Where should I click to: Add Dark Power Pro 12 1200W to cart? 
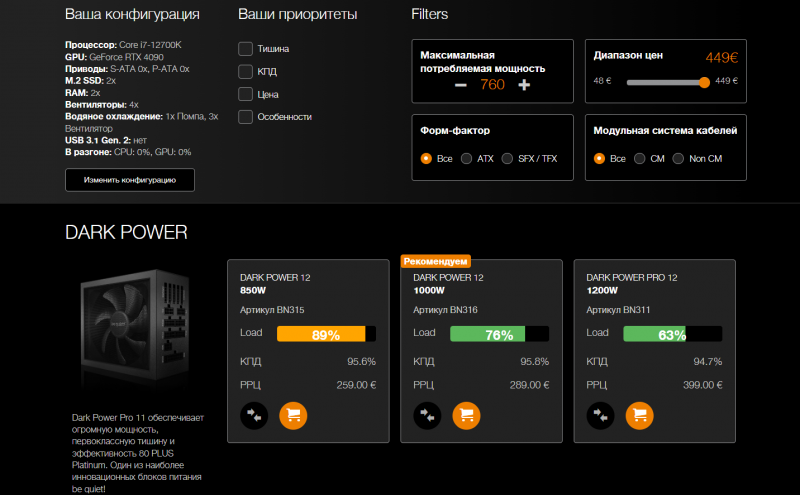point(638,414)
